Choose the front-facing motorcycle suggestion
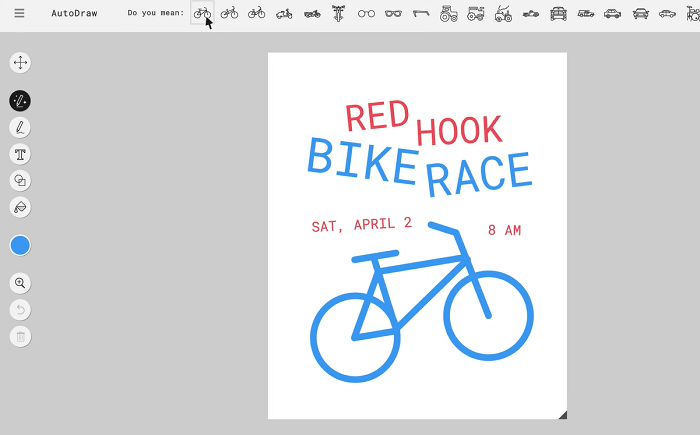Viewport: 700px width, 435px height. click(339, 14)
